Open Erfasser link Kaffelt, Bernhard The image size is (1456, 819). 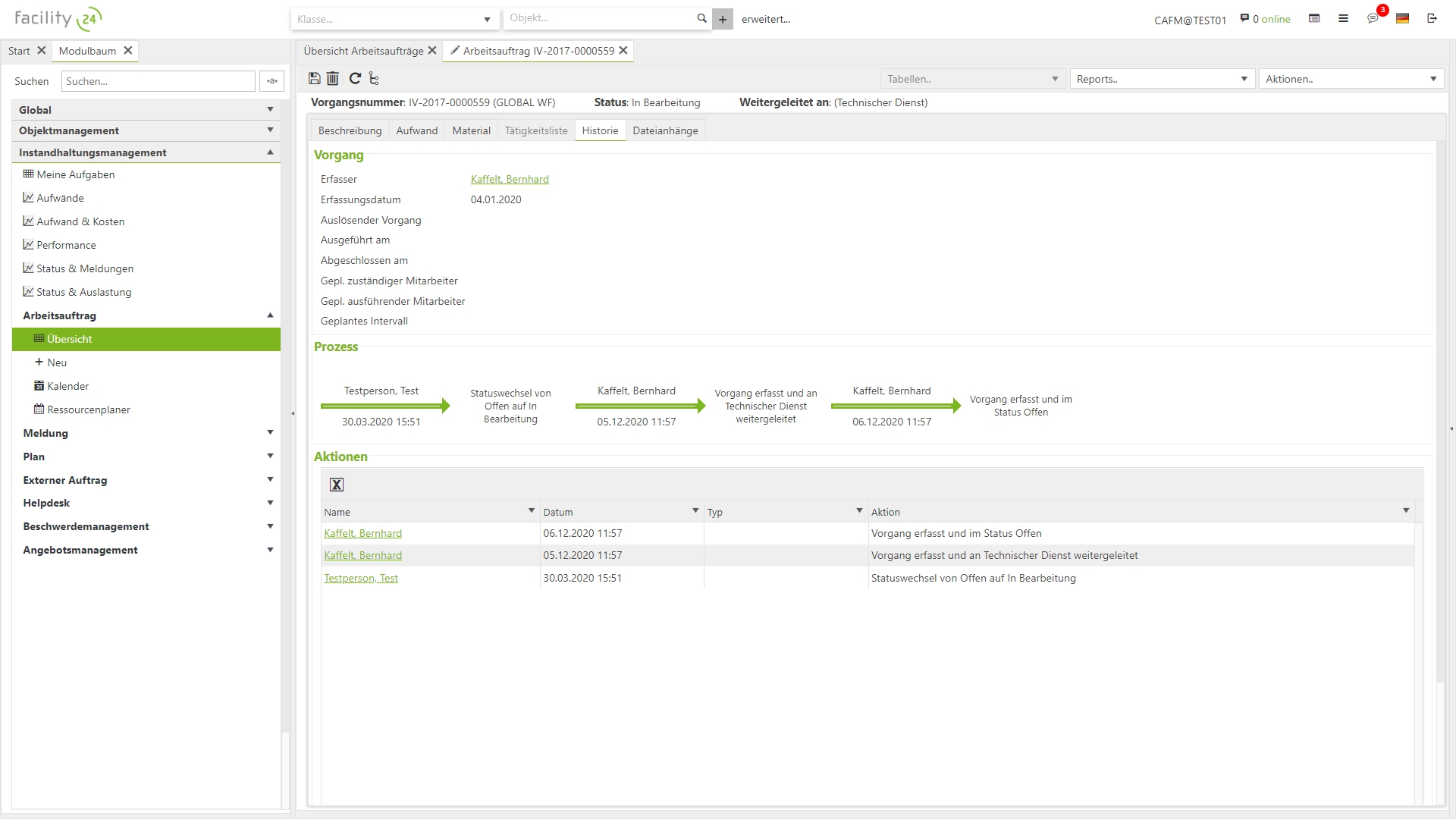tap(510, 180)
